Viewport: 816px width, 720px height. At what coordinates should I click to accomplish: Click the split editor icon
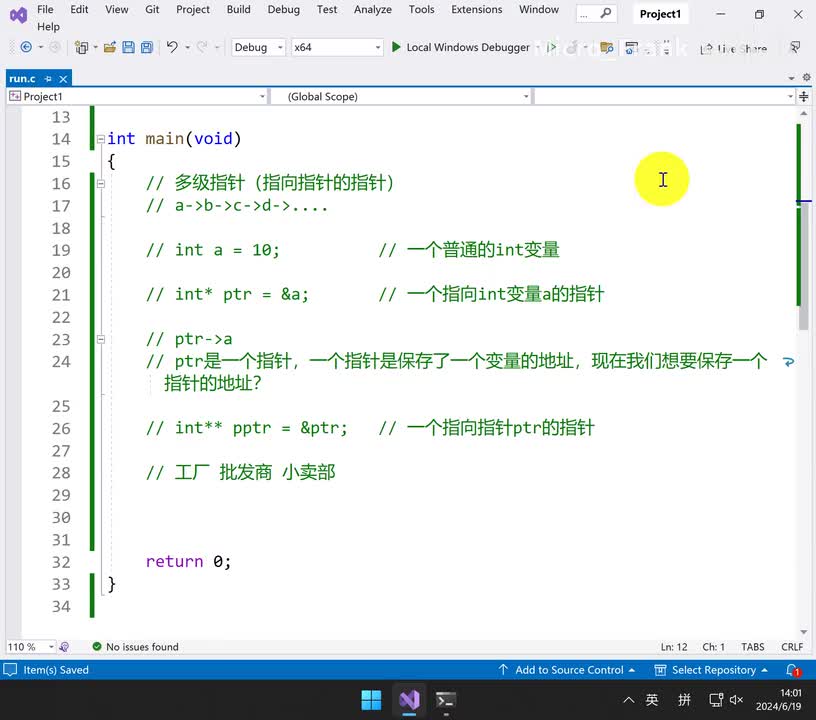[x=804, y=96]
